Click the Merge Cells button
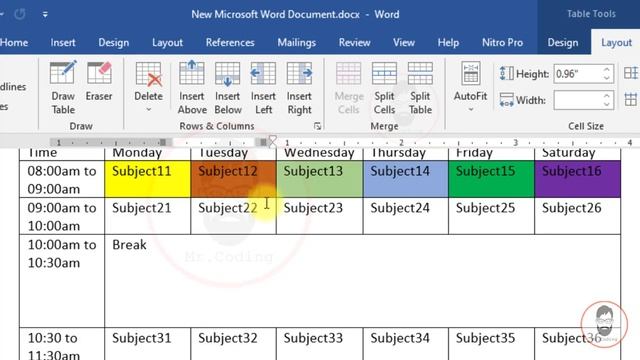Image resolution: width=640 pixels, height=360 pixels. point(349,88)
